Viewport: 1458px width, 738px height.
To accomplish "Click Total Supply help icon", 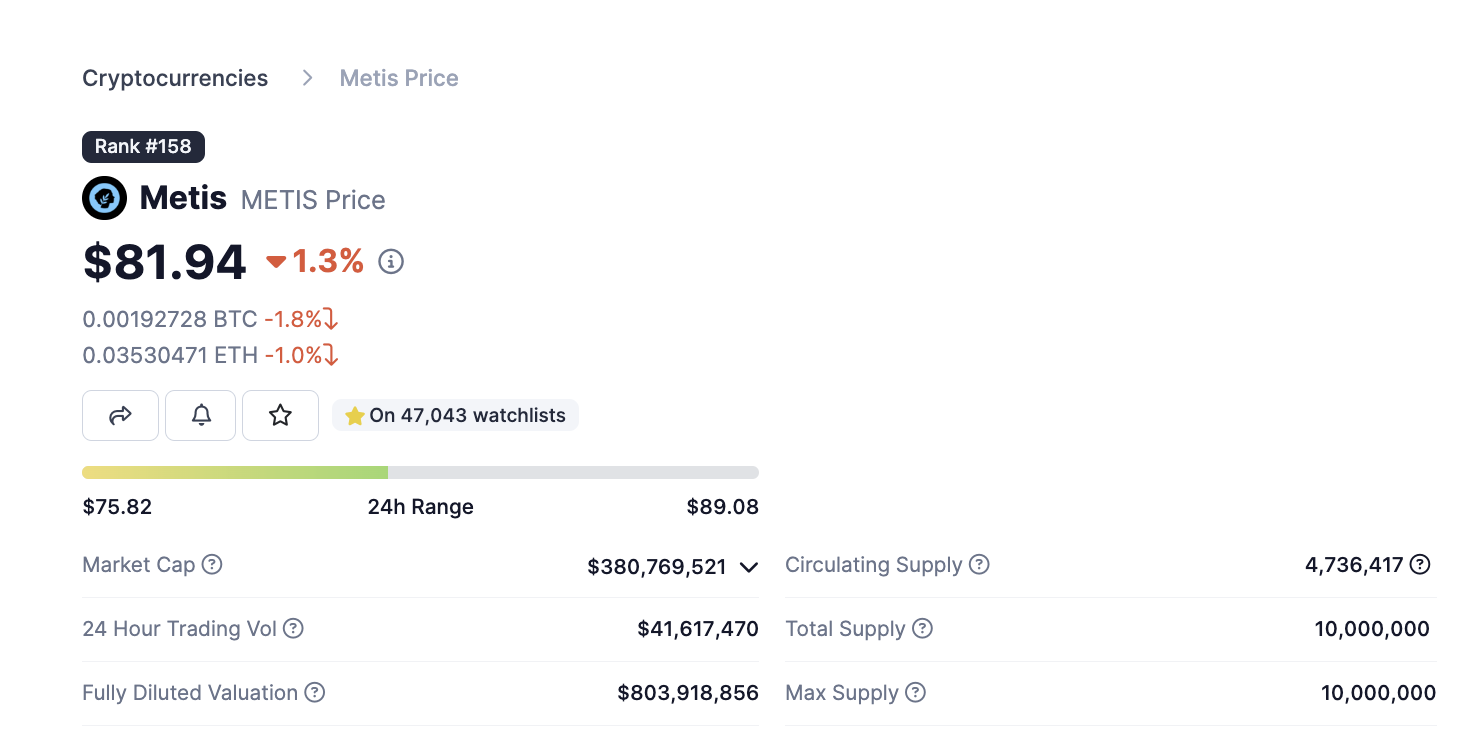I will (923, 629).
